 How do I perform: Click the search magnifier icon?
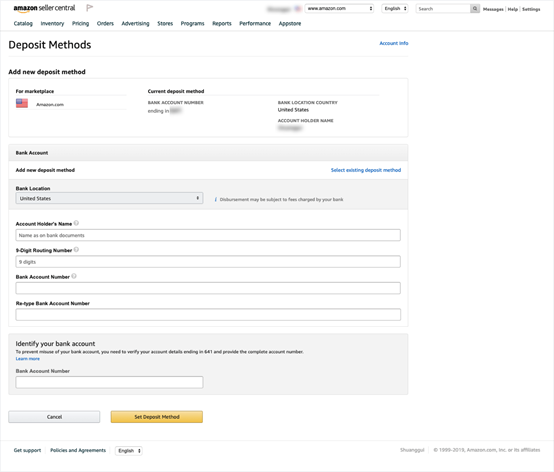pyautogui.click(x=475, y=8)
